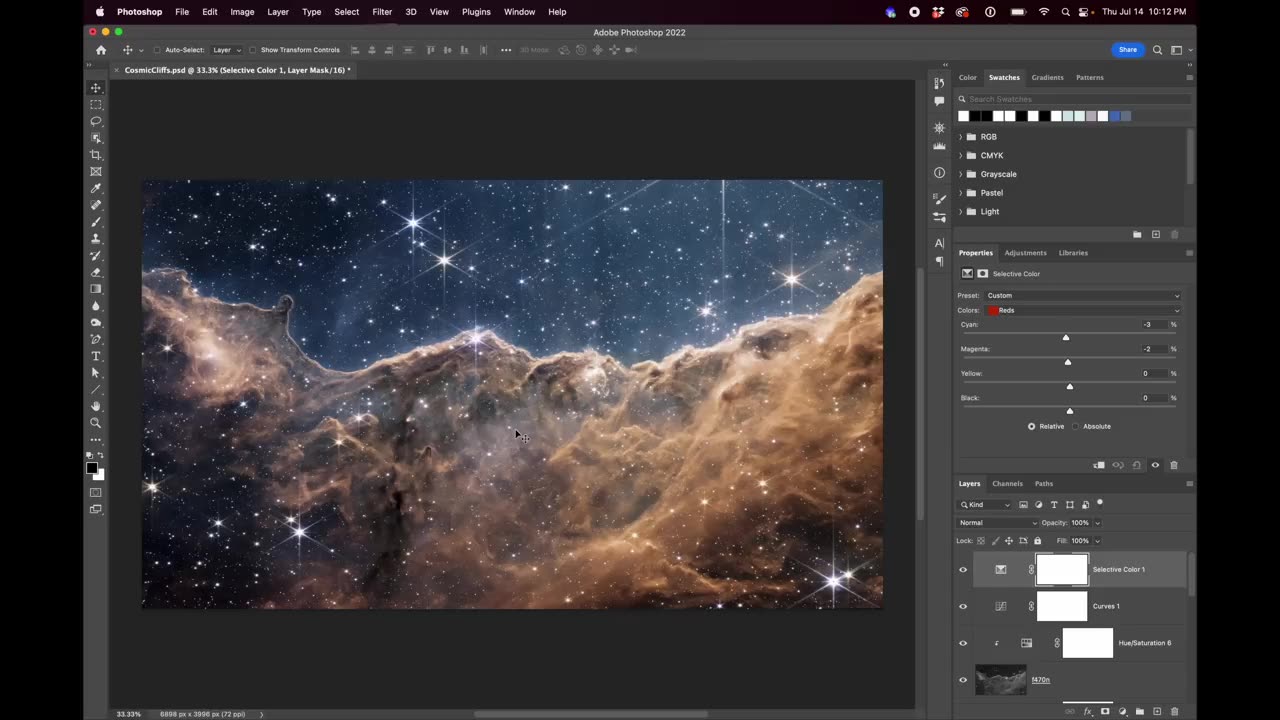Select the Frame tool
The width and height of the screenshot is (1280, 720).
[96, 172]
